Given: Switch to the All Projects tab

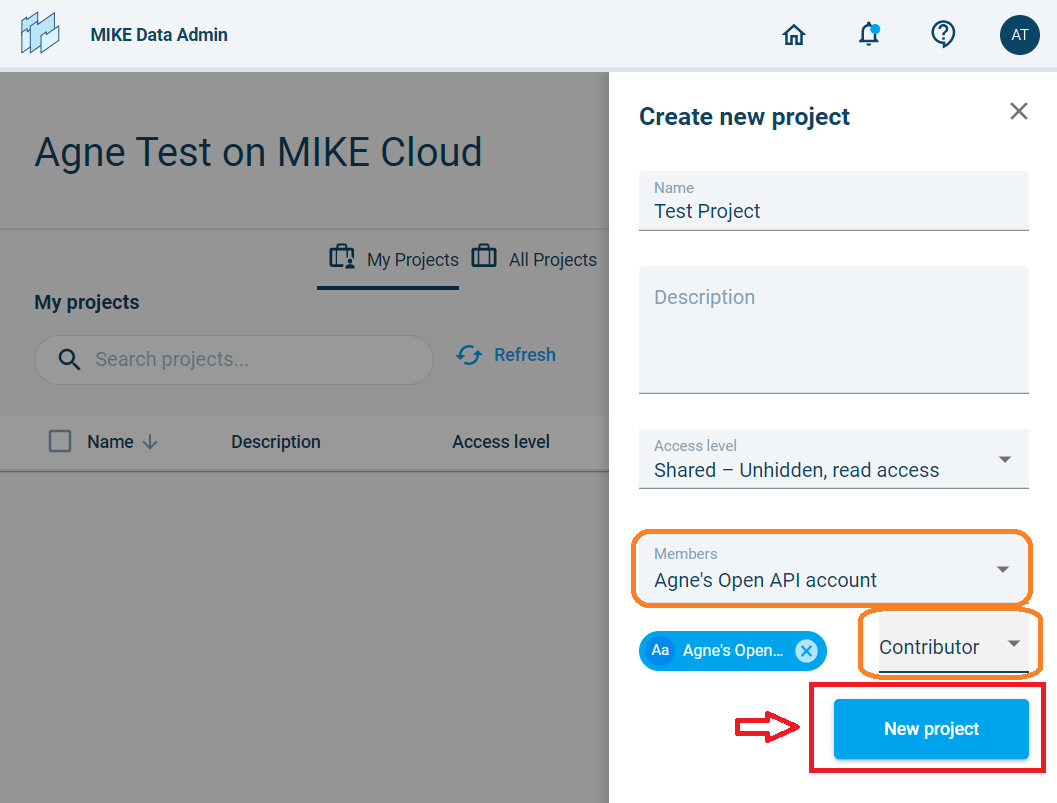Looking at the screenshot, I should pos(534,259).
